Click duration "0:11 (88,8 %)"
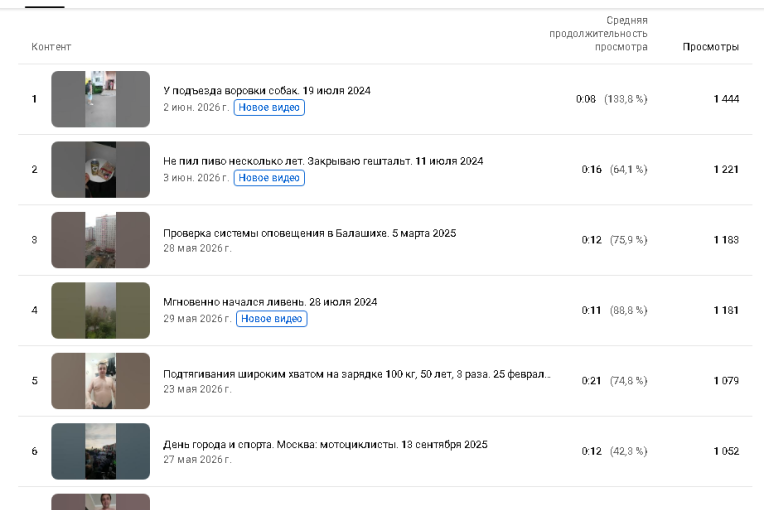 point(614,310)
